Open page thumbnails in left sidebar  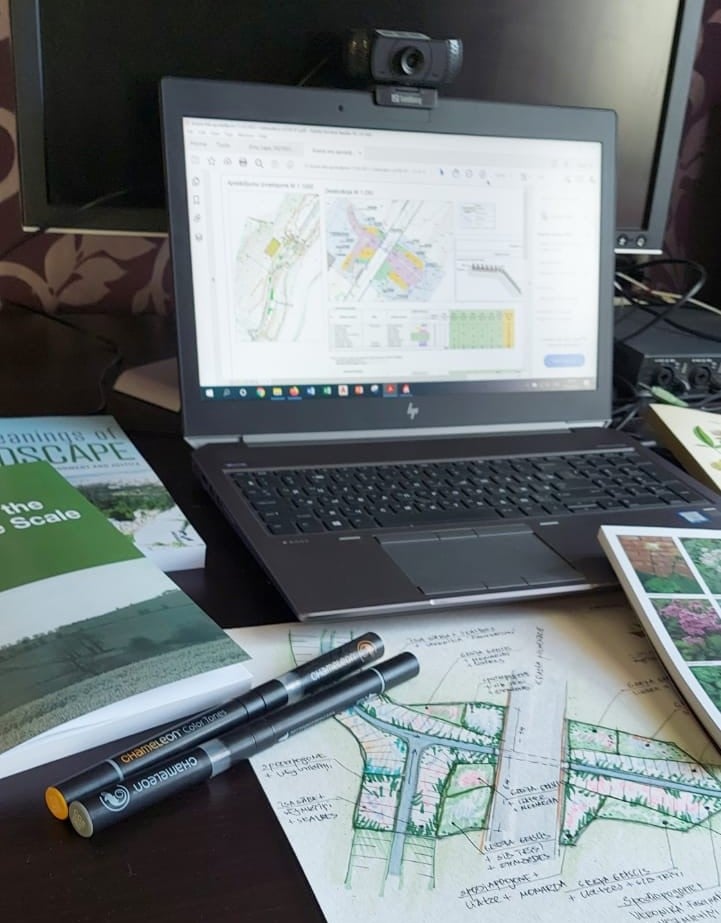point(198,199)
